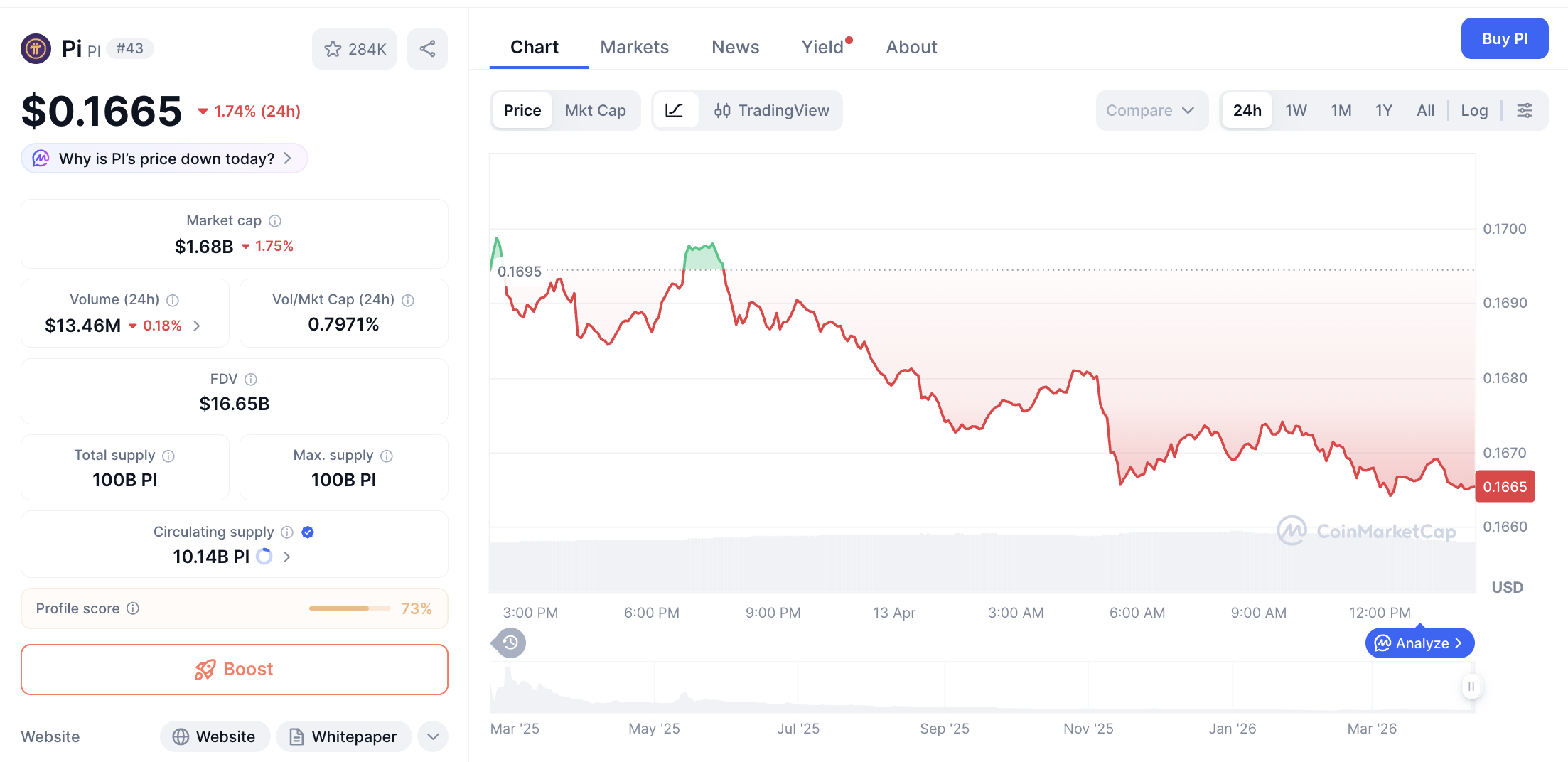Image resolution: width=1568 pixels, height=762 pixels.
Task: Expand the Website links section chevron
Action: (x=432, y=736)
